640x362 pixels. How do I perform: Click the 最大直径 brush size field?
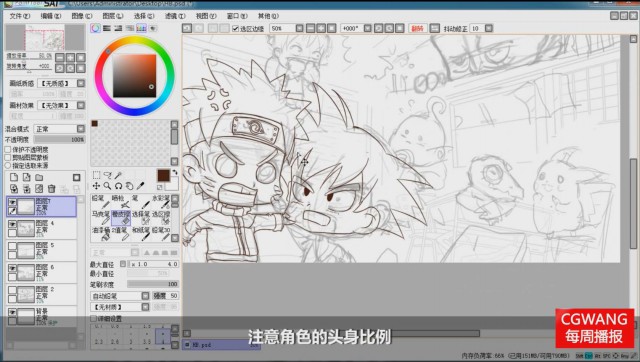[x=153, y=264]
